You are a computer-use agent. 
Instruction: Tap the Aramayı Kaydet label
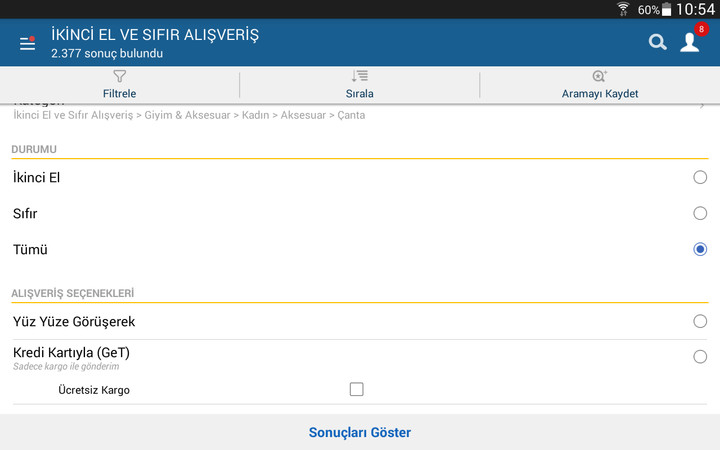(600, 93)
